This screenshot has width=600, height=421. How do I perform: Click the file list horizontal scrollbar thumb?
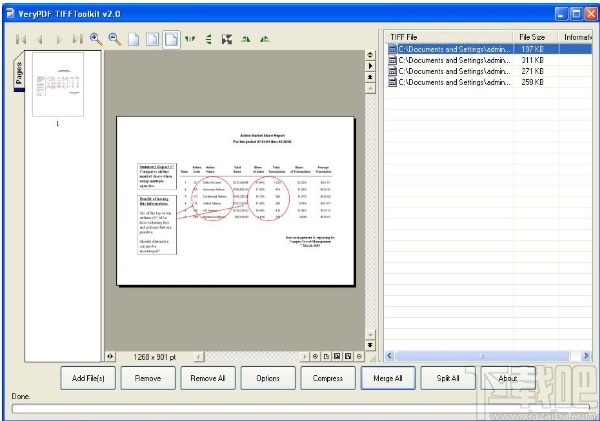point(482,356)
